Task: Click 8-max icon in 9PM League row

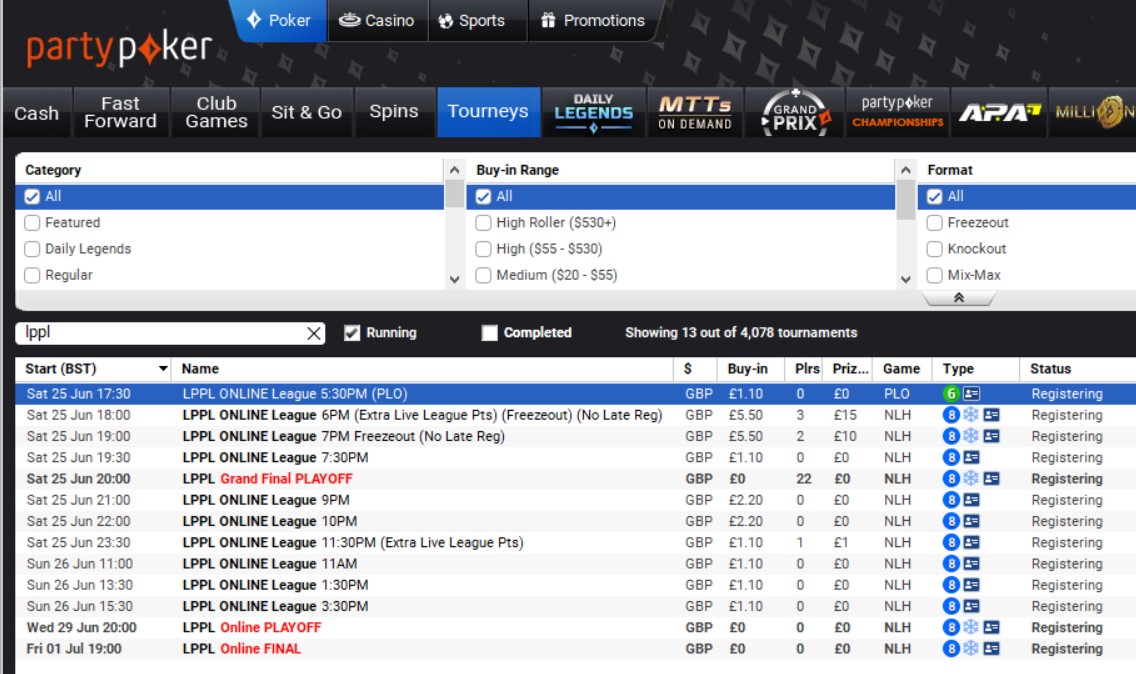Action: click(951, 500)
